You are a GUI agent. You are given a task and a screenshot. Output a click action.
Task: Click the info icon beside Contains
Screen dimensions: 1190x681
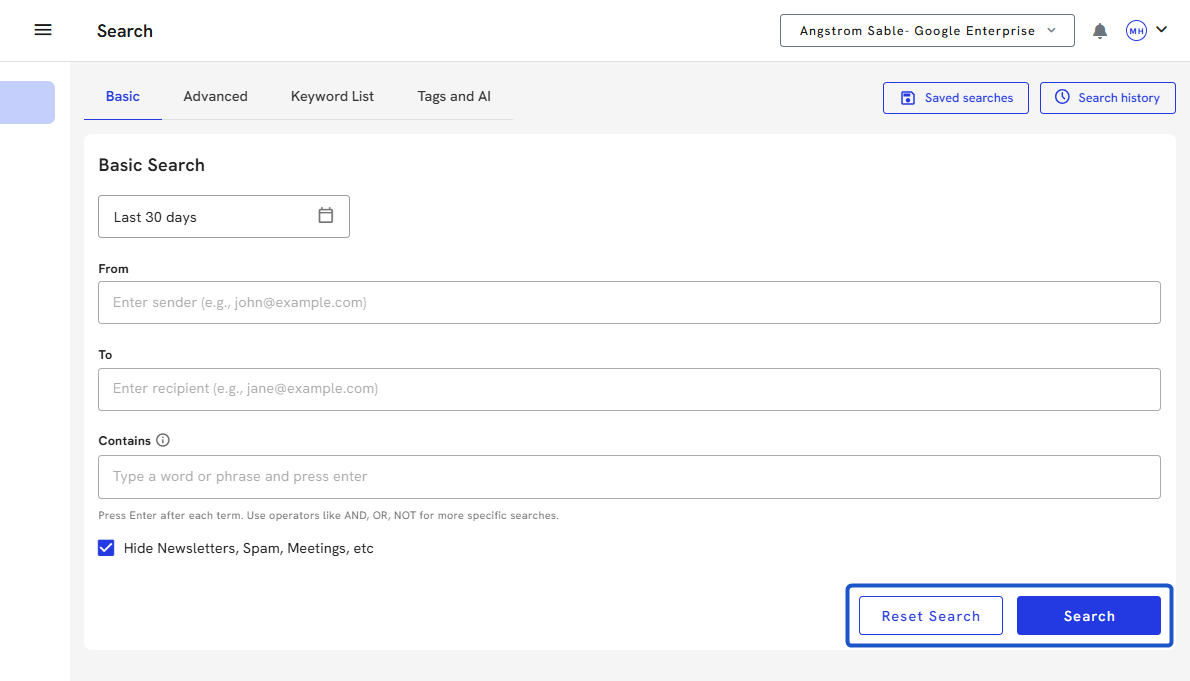click(x=163, y=440)
